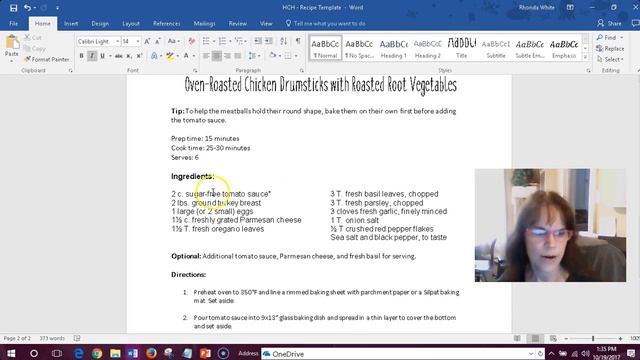Screen dimensions: 640x360
Task: Apply Heading 1 style
Action: (393, 48)
